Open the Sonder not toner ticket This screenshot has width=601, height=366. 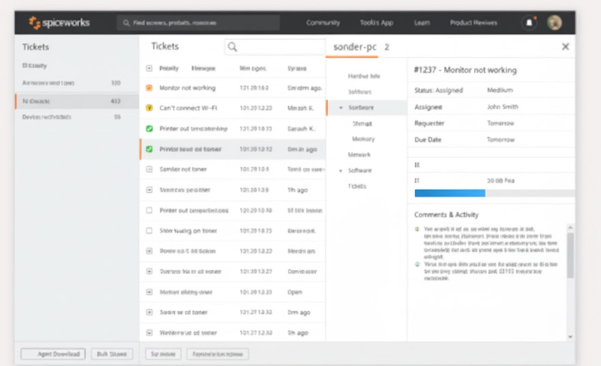[183, 169]
